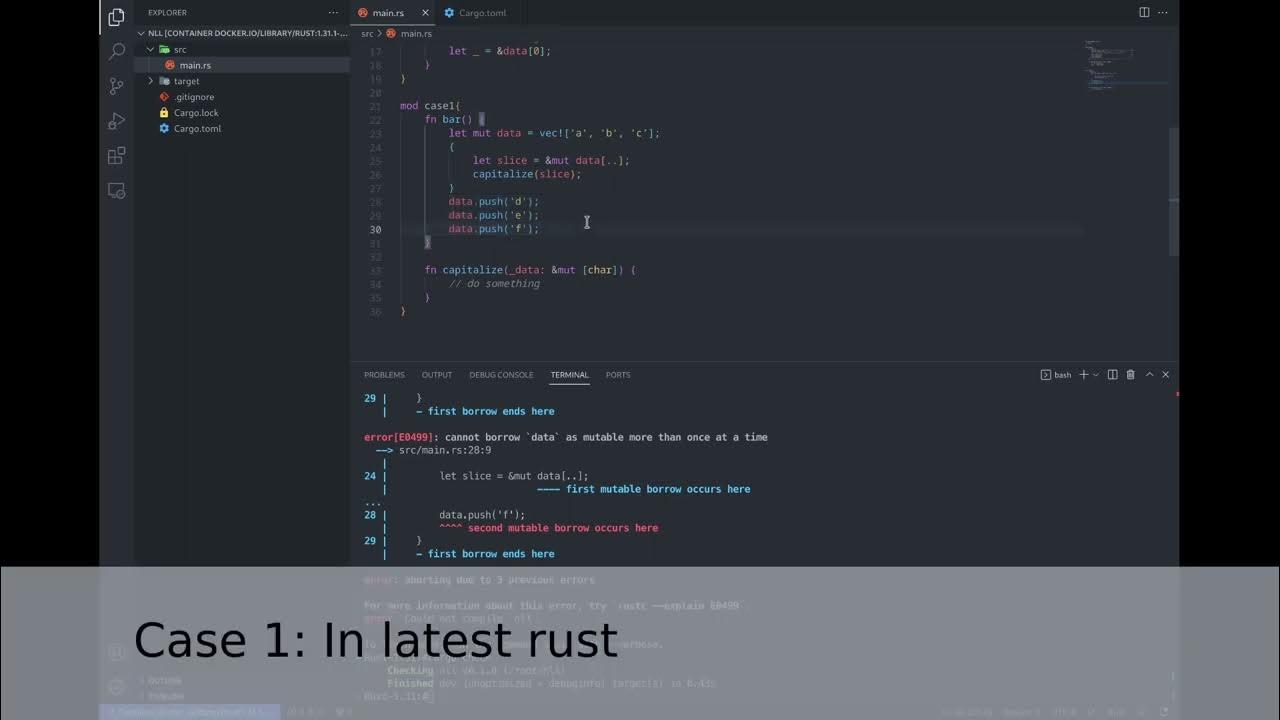Open the Output panel tab
This screenshot has width=1280, height=720.
click(437, 375)
